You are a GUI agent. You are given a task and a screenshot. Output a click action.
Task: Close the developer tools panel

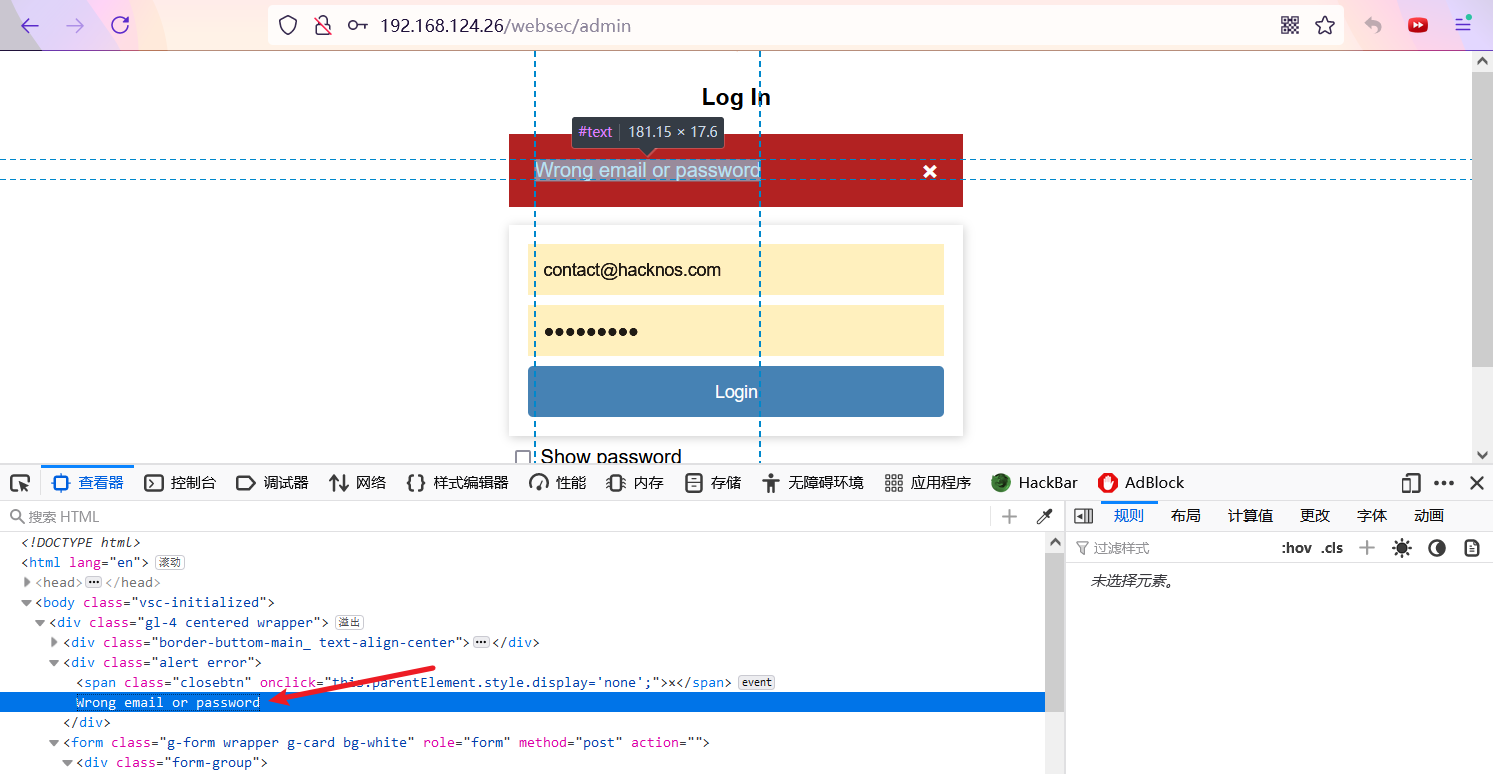click(1477, 483)
